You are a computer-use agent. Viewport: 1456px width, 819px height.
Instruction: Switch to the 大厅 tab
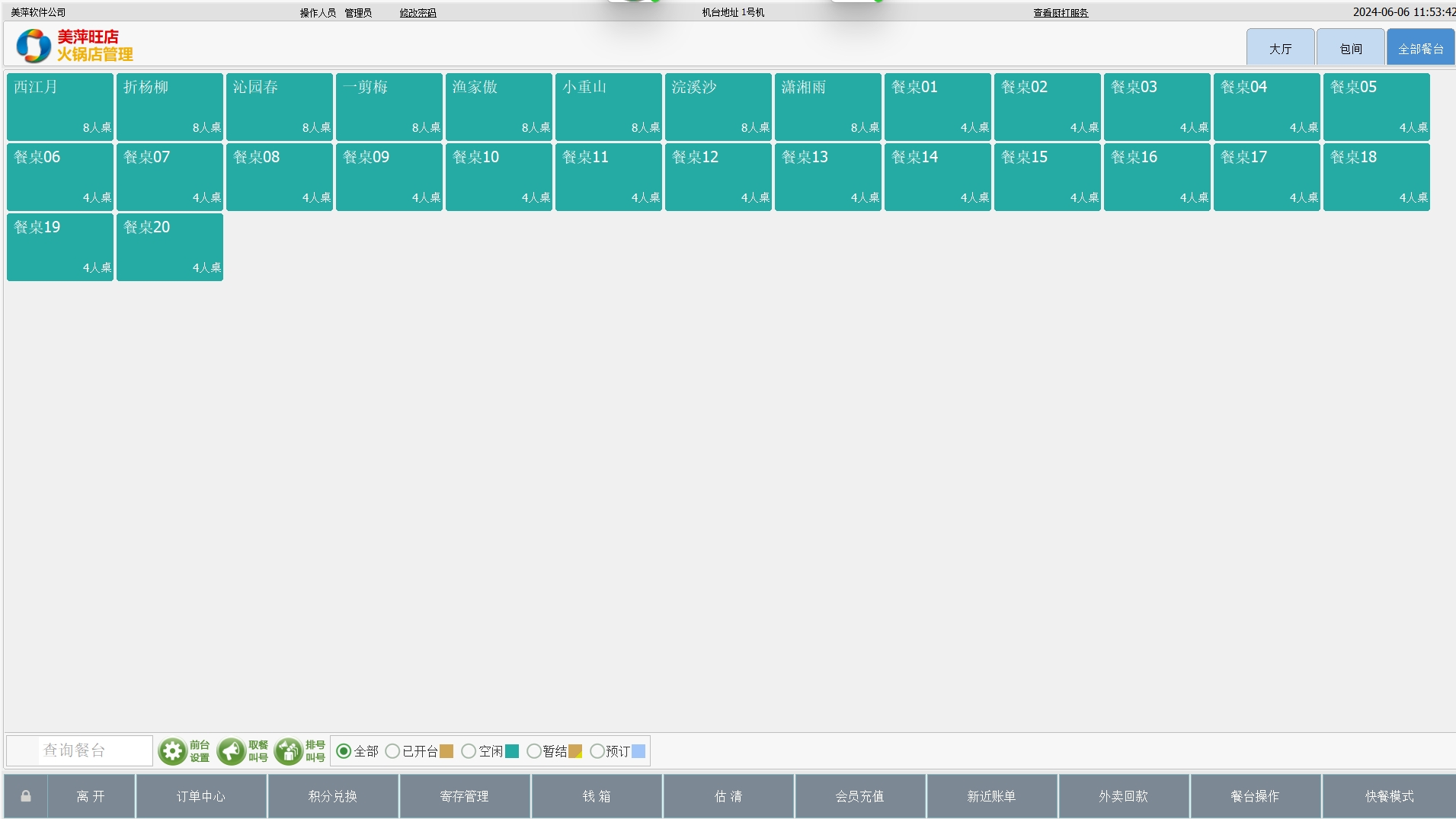(x=1280, y=49)
